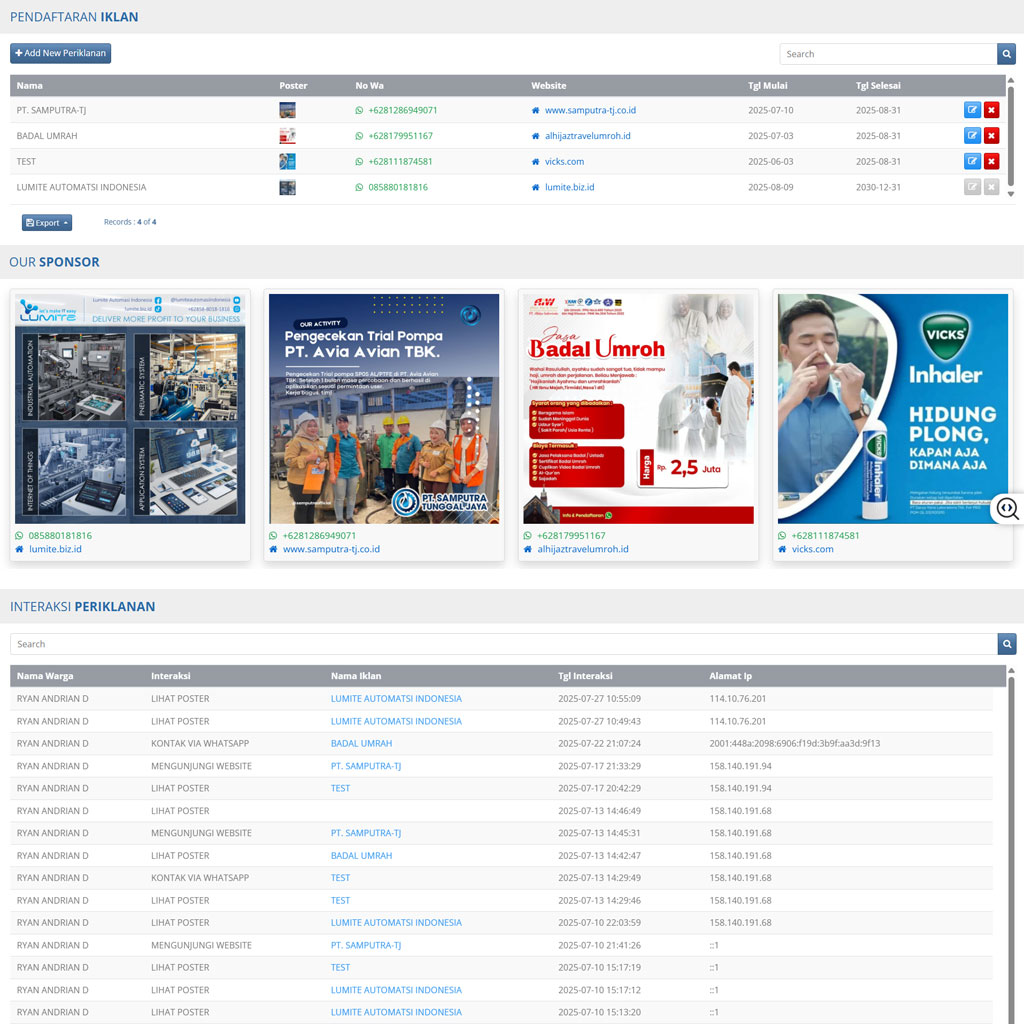Click floating magnifier code icon at right edge
1024x1024 pixels.
pyautogui.click(x=1008, y=508)
